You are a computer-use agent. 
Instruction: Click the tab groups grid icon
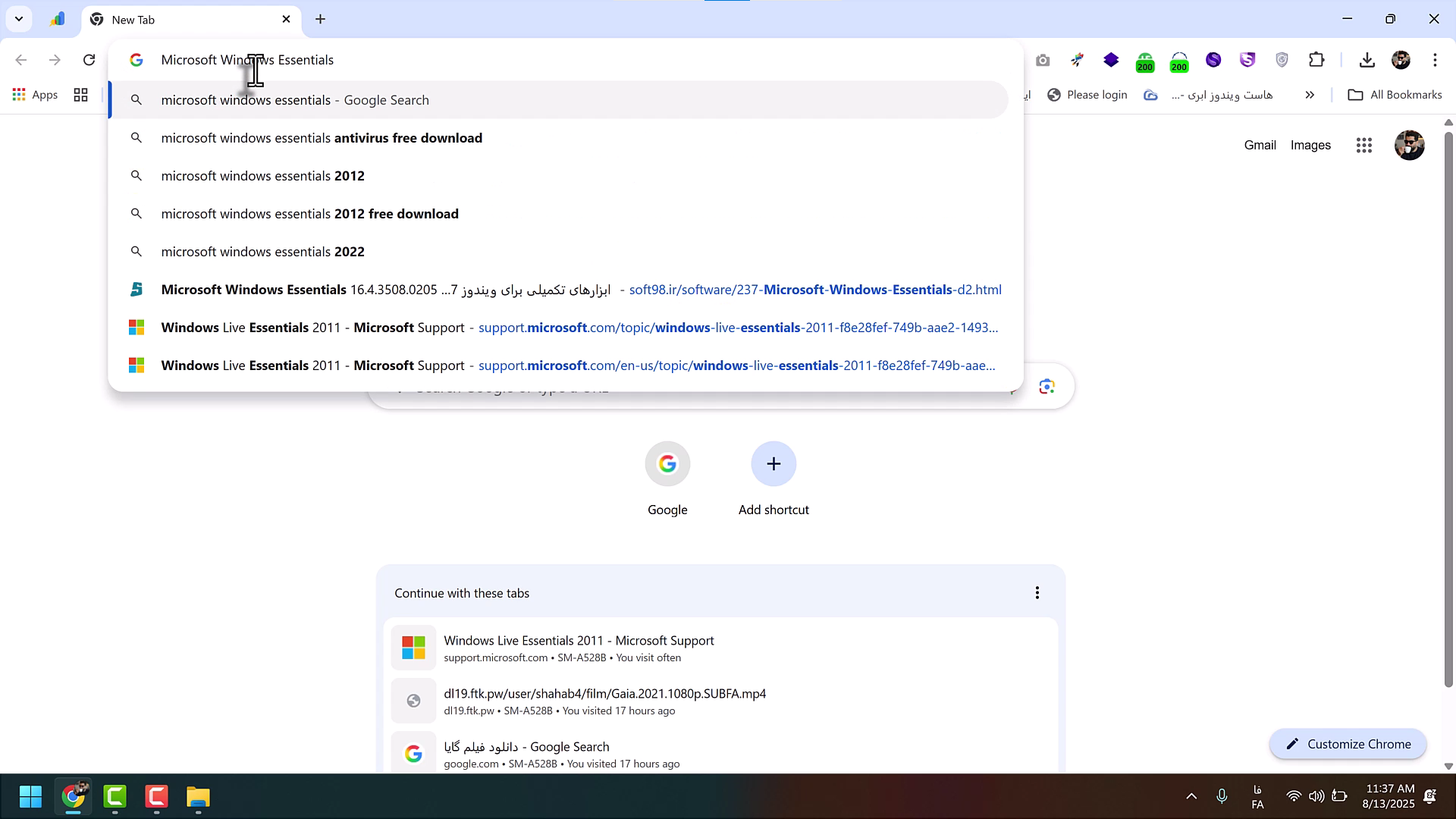coord(80,95)
